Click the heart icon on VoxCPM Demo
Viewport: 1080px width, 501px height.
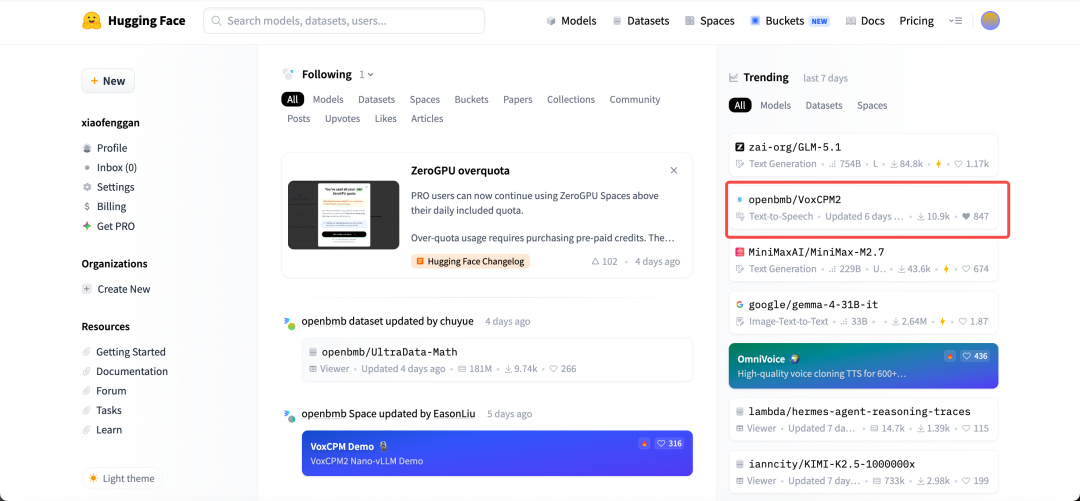click(x=661, y=443)
